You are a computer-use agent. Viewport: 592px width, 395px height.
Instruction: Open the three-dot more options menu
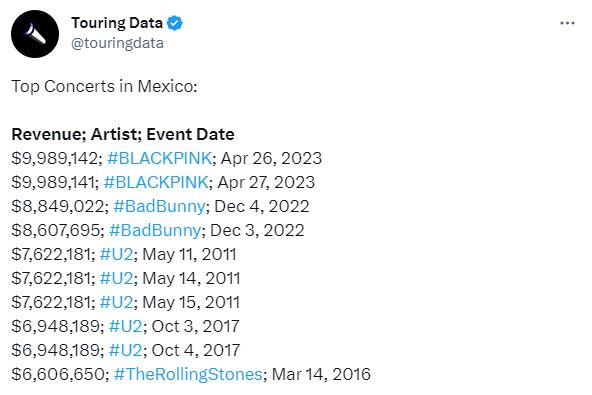567,23
